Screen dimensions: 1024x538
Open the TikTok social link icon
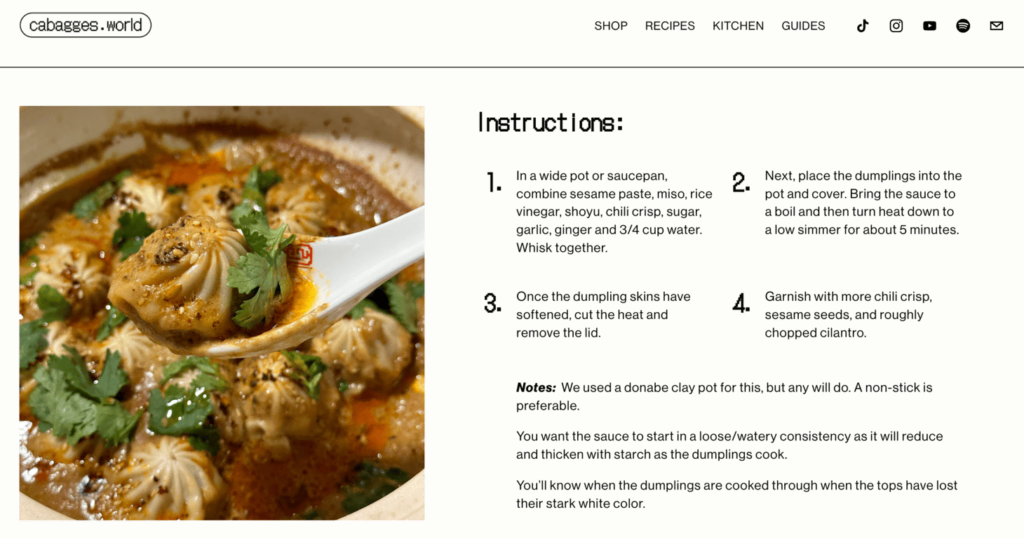(x=862, y=26)
